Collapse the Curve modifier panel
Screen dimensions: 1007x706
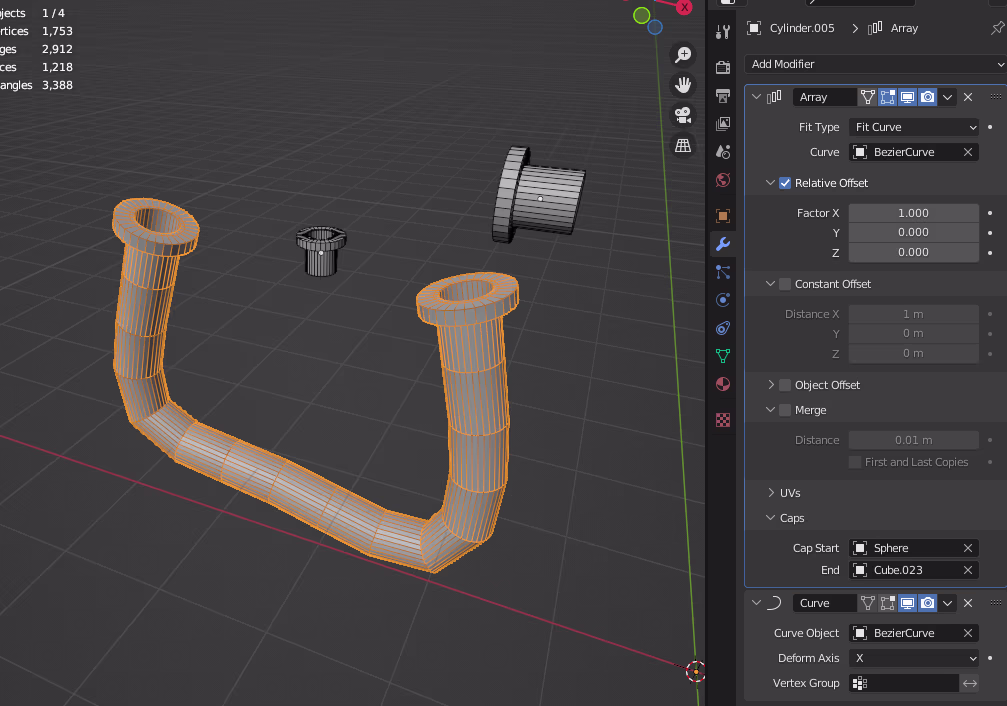coord(757,603)
